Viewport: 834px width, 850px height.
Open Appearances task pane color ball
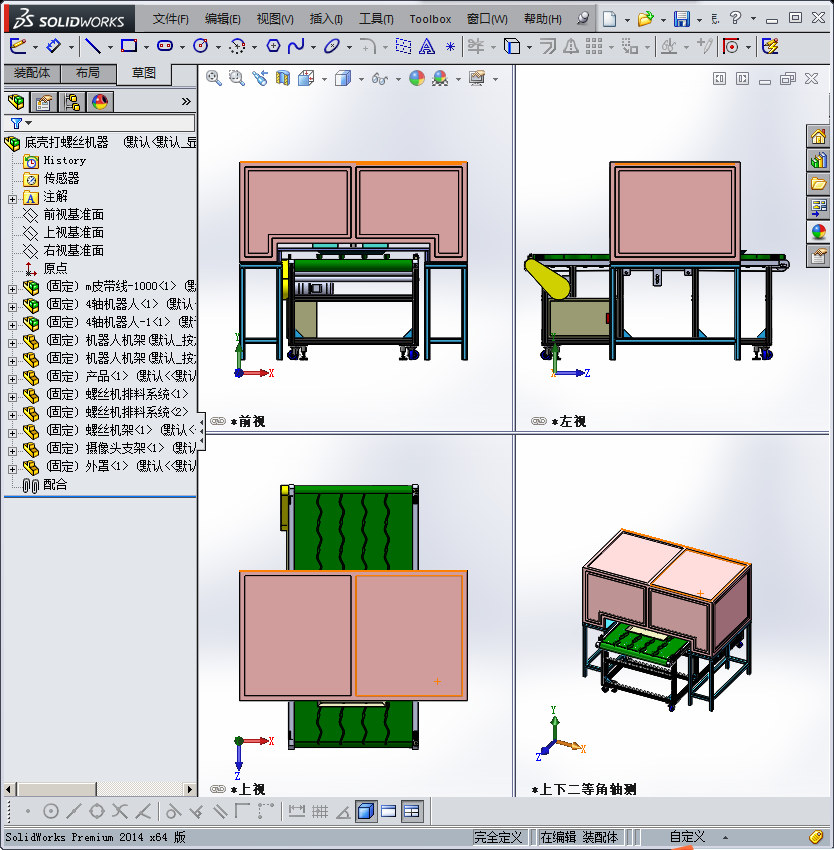pos(818,232)
